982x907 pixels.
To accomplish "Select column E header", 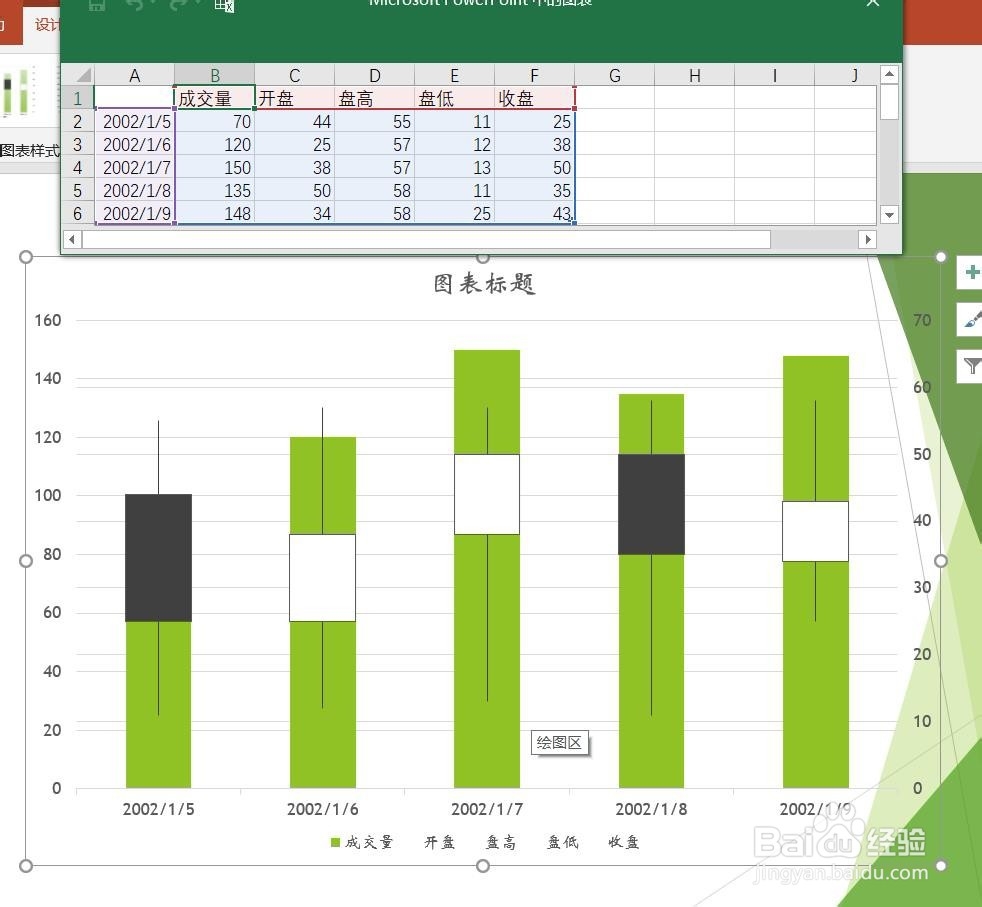I will click(455, 76).
